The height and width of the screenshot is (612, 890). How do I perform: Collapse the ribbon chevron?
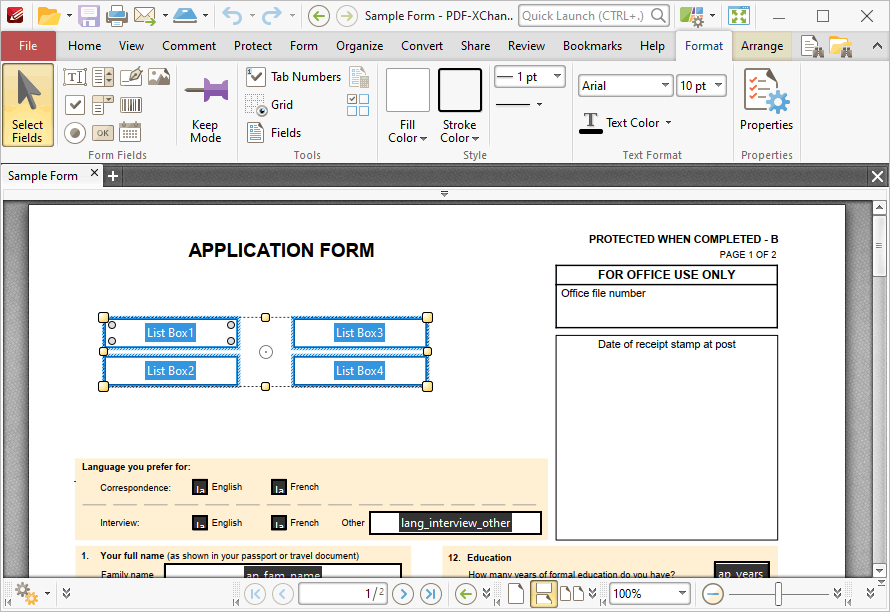(x=877, y=46)
